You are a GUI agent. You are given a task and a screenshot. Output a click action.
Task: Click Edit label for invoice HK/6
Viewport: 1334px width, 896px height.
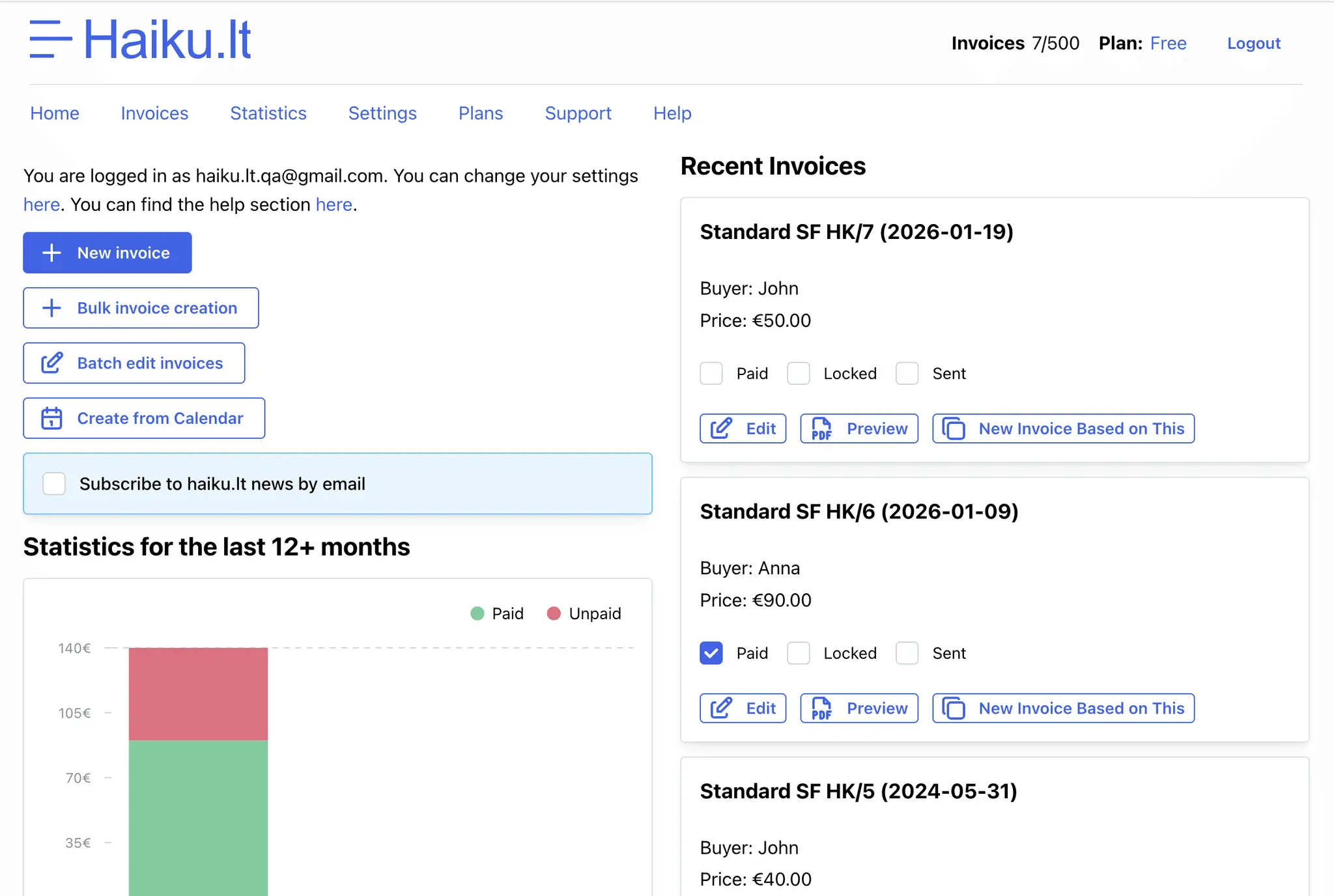[x=761, y=708]
